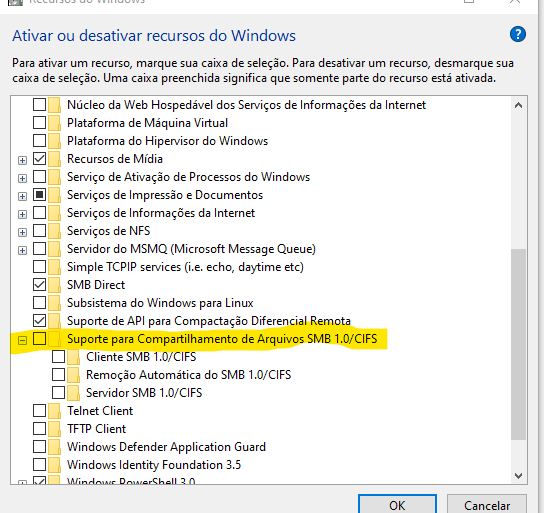Image resolution: width=544 pixels, height=513 pixels.
Task: Select Remoção Automática do SMB 1.0/CIFS label
Action: pyautogui.click(x=189, y=375)
